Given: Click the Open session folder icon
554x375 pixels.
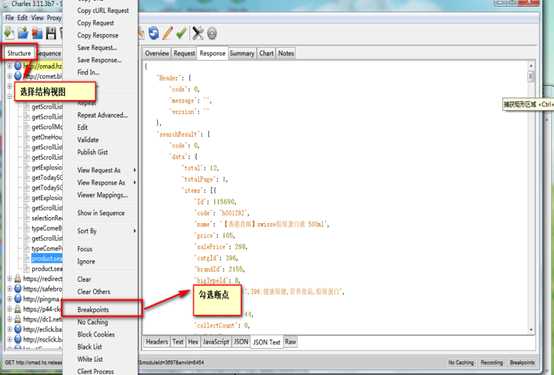Looking at the screenshot, I should pos(23,34).
